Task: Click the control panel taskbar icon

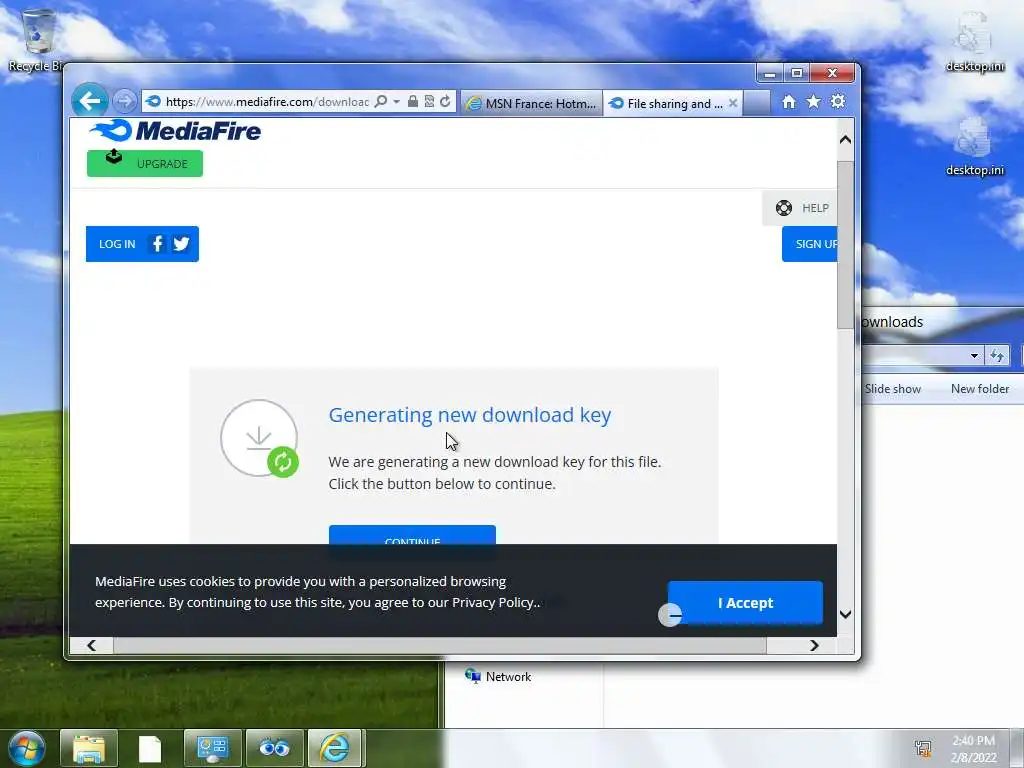Action: tap(212, 748)
